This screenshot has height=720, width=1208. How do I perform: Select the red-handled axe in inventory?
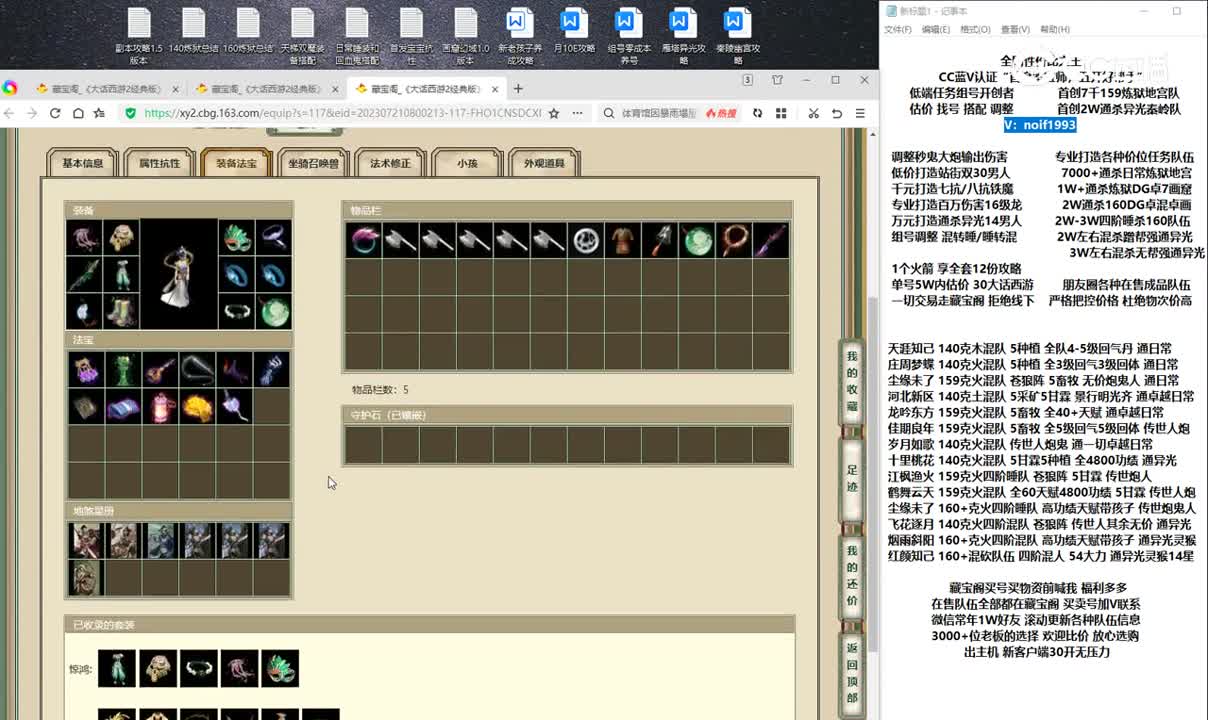point(660,240)
